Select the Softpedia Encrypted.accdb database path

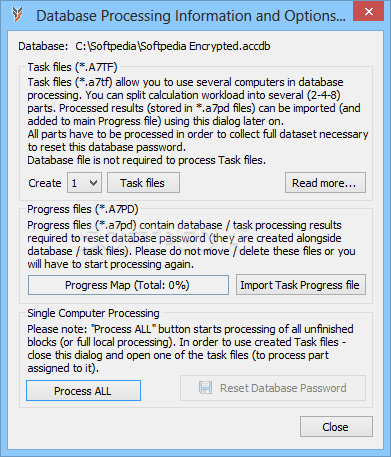(x=173, y=46)
